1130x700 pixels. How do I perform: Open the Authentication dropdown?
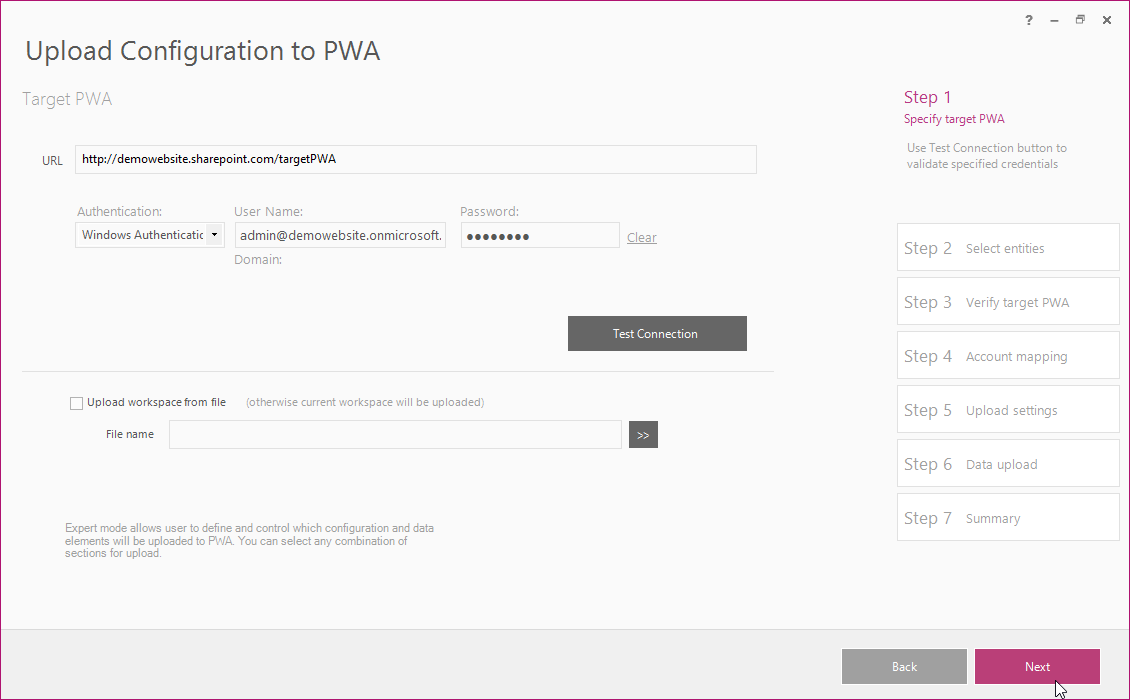point(214,235)
